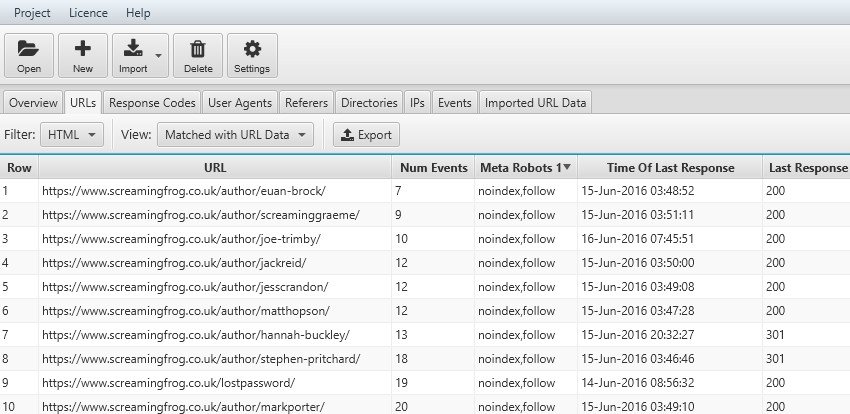Select the hannah-buckley author URL

(196, 335)
